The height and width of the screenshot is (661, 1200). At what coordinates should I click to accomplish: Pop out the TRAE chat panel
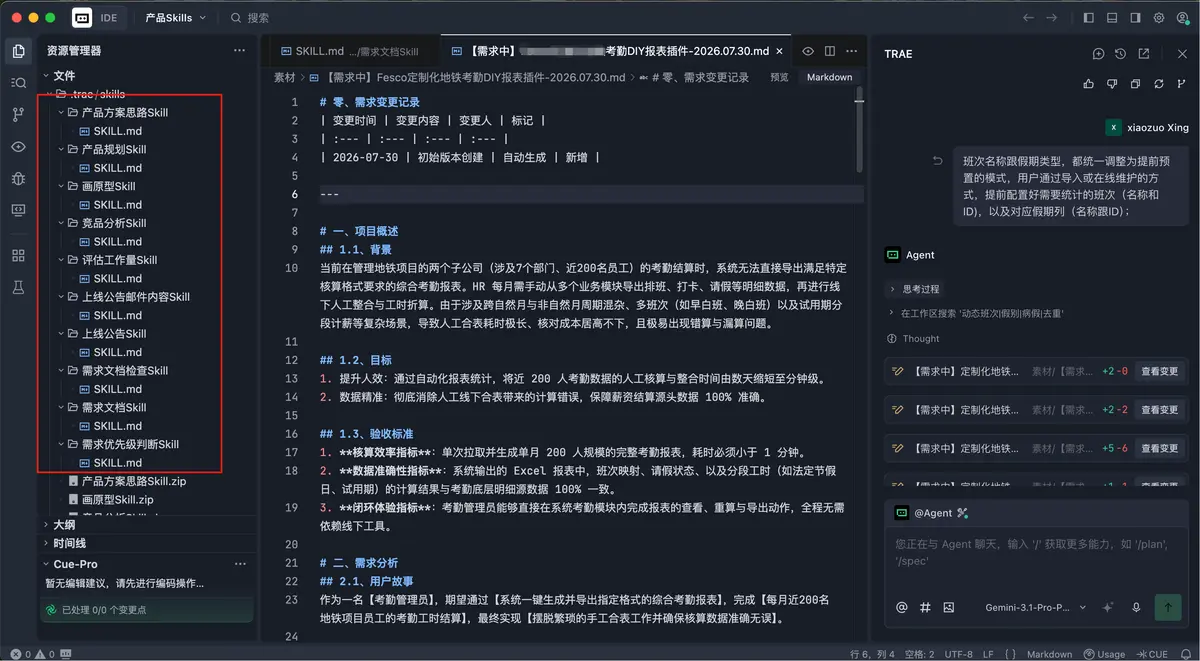tap(1144, 54)
